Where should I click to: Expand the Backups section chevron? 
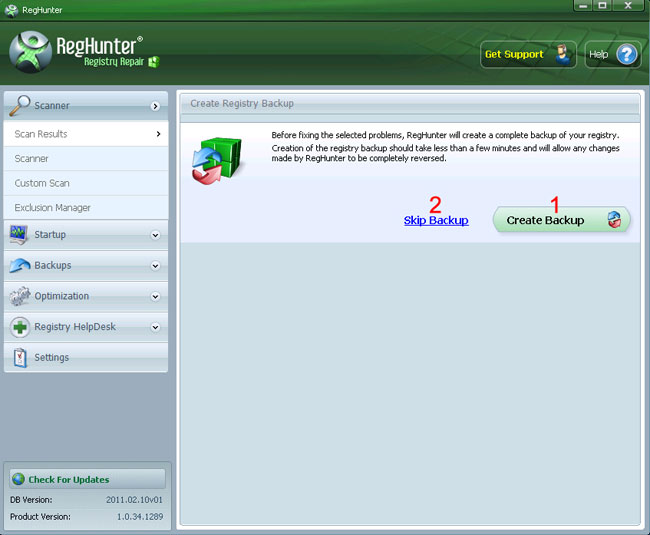tap(155, 266)
